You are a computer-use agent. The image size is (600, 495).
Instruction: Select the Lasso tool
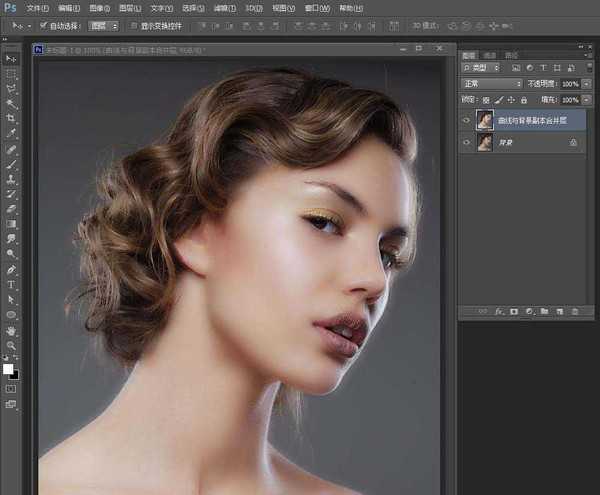point(12,88)
